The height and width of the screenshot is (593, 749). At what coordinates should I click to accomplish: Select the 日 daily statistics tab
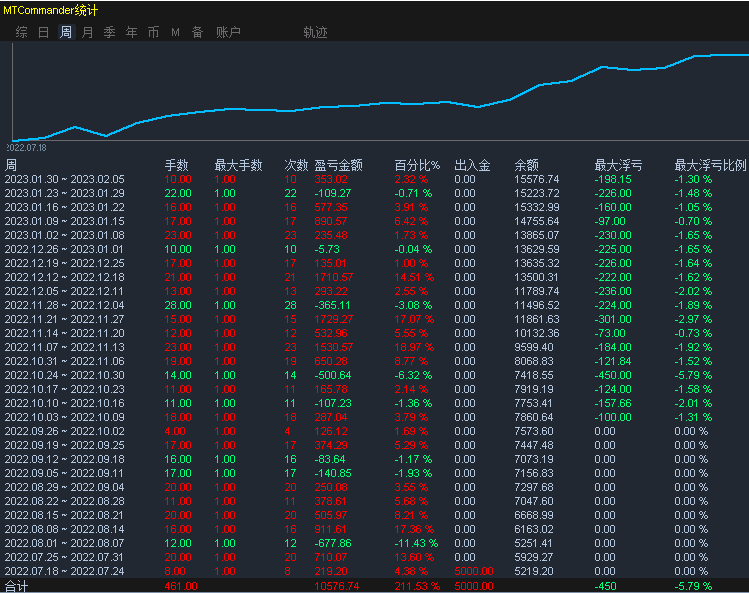[x=43, y=32]
